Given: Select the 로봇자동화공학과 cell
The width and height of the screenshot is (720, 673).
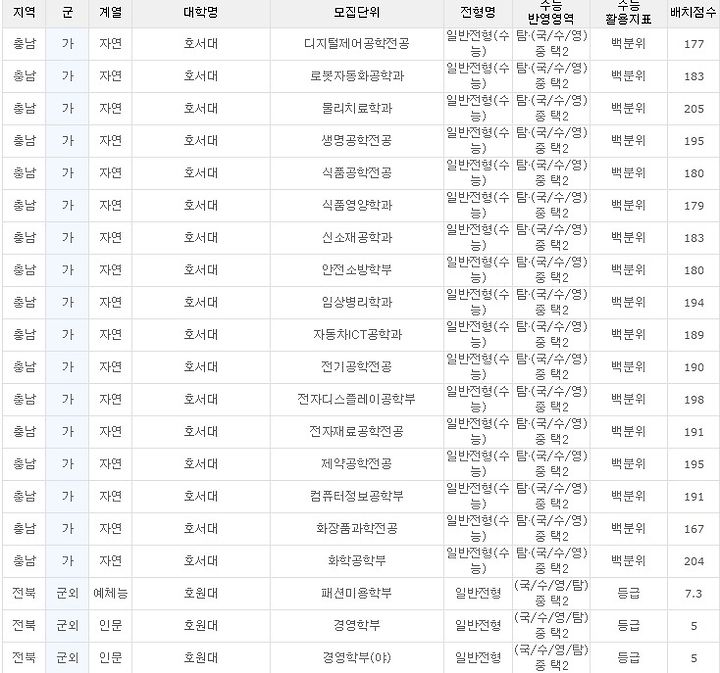Looking at the screenshot, I should (357, 76).
